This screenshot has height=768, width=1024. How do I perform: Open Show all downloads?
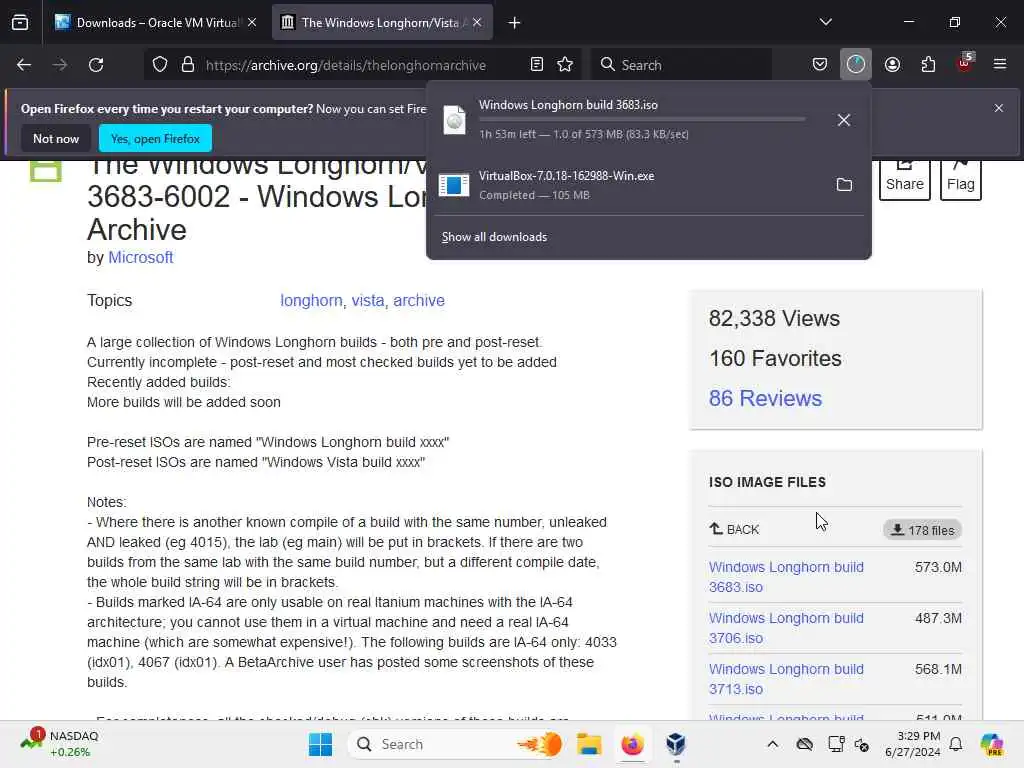(x=494, y=237)
